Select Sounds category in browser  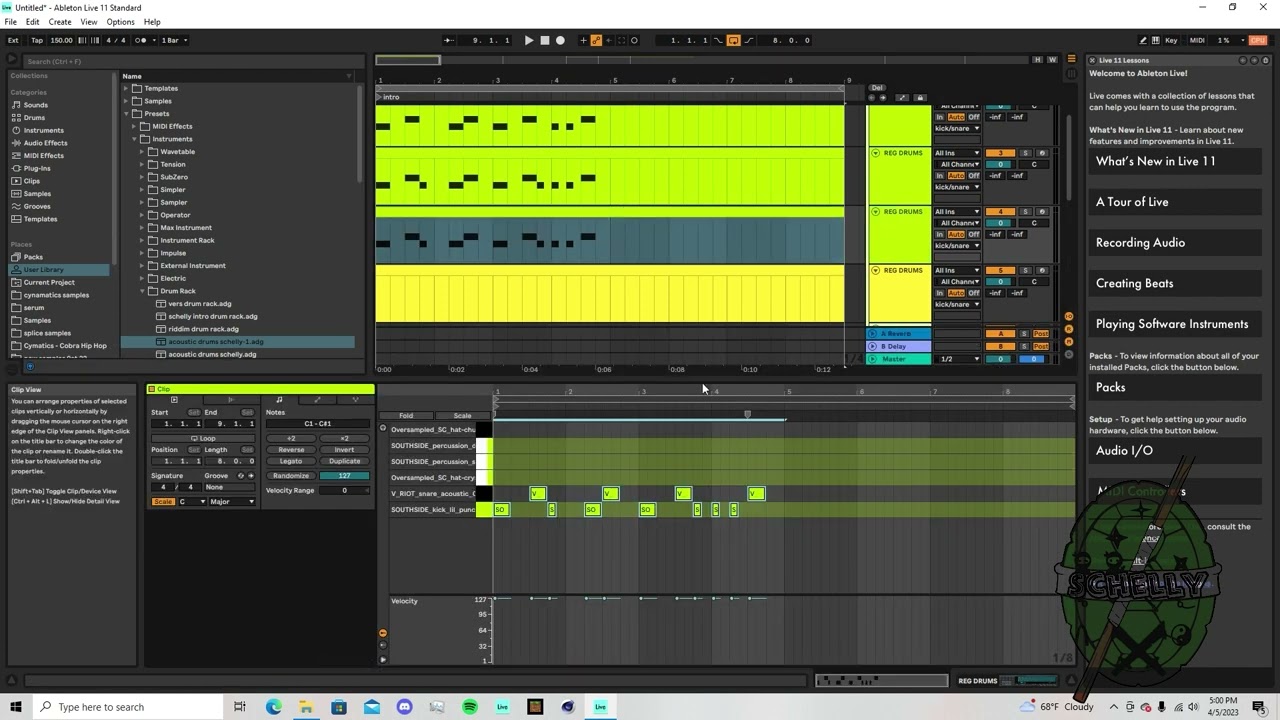pyautogui.click(x=36, y=105)
